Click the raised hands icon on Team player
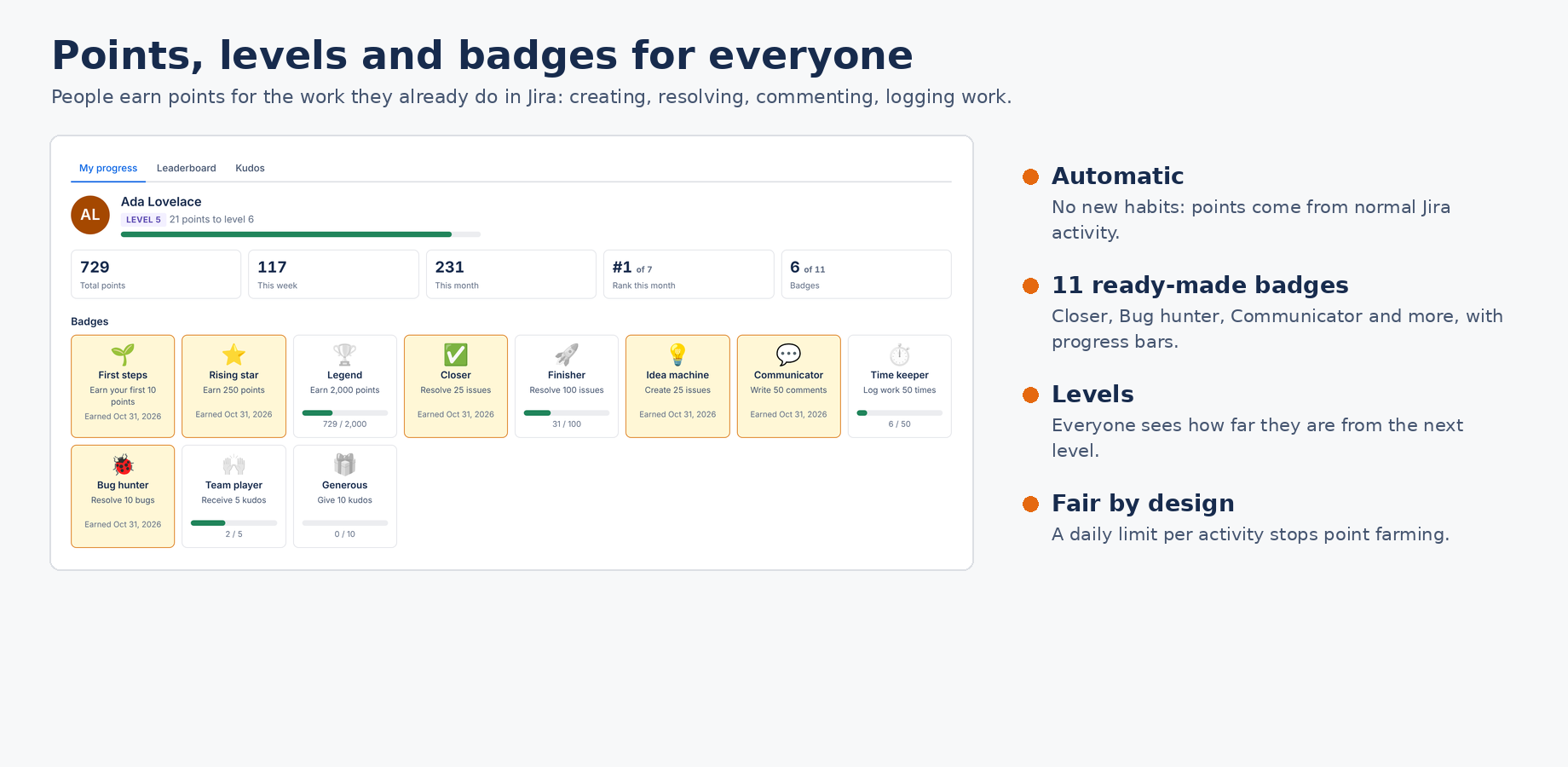Image resolution: width=1568 pixels, height=767 pixels. coord(233,464)
